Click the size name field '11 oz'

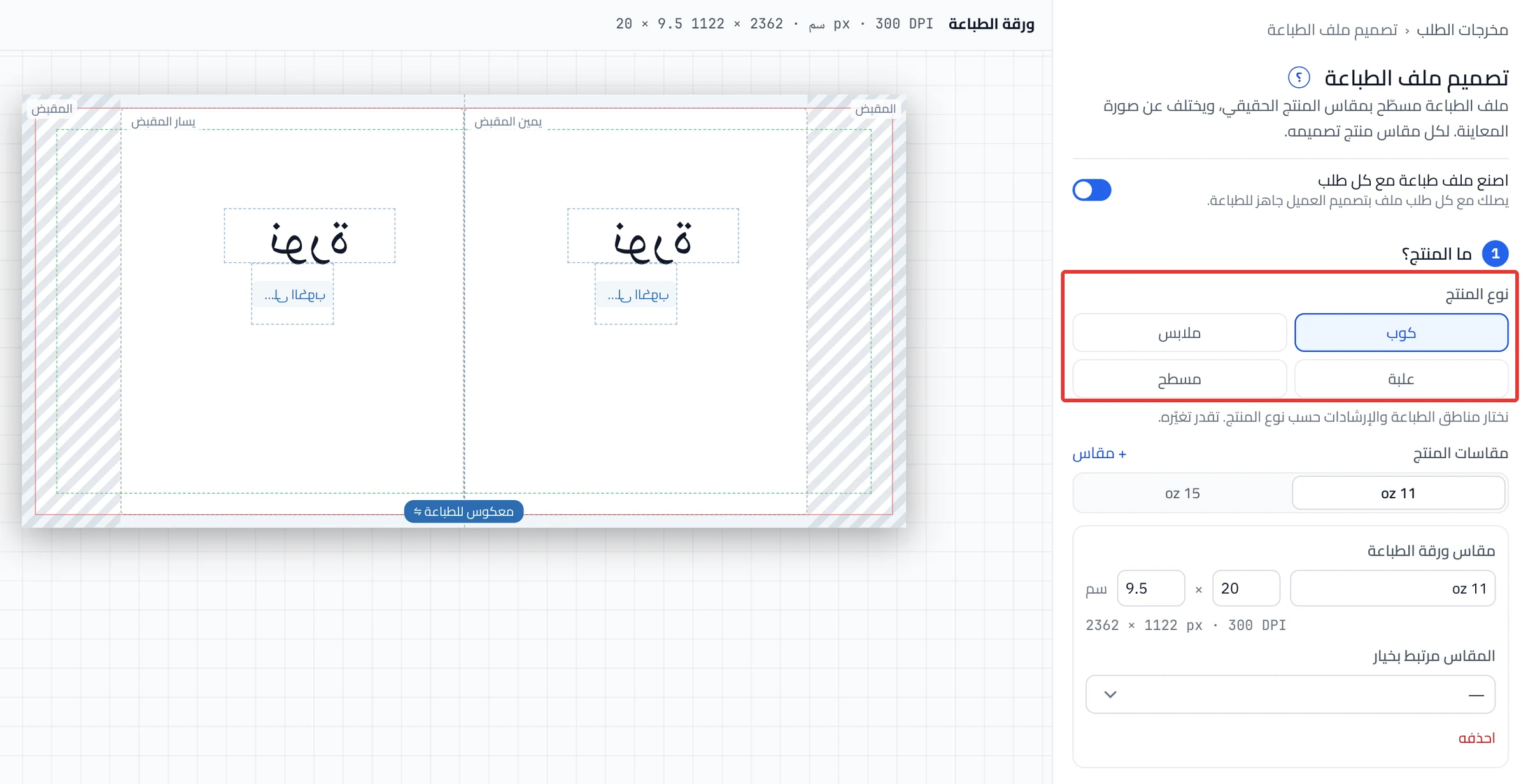1392,588
